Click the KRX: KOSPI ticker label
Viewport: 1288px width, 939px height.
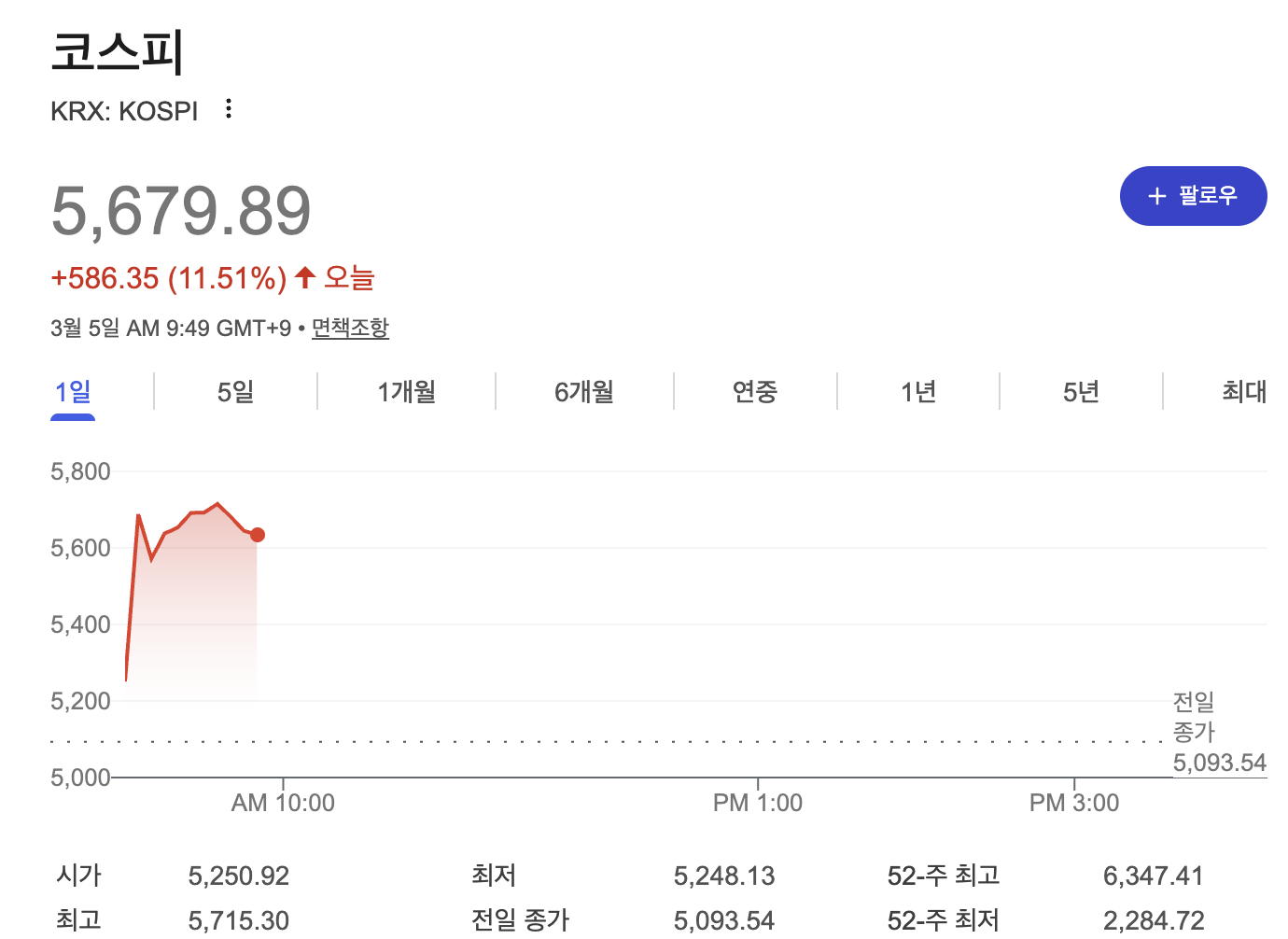124,110
